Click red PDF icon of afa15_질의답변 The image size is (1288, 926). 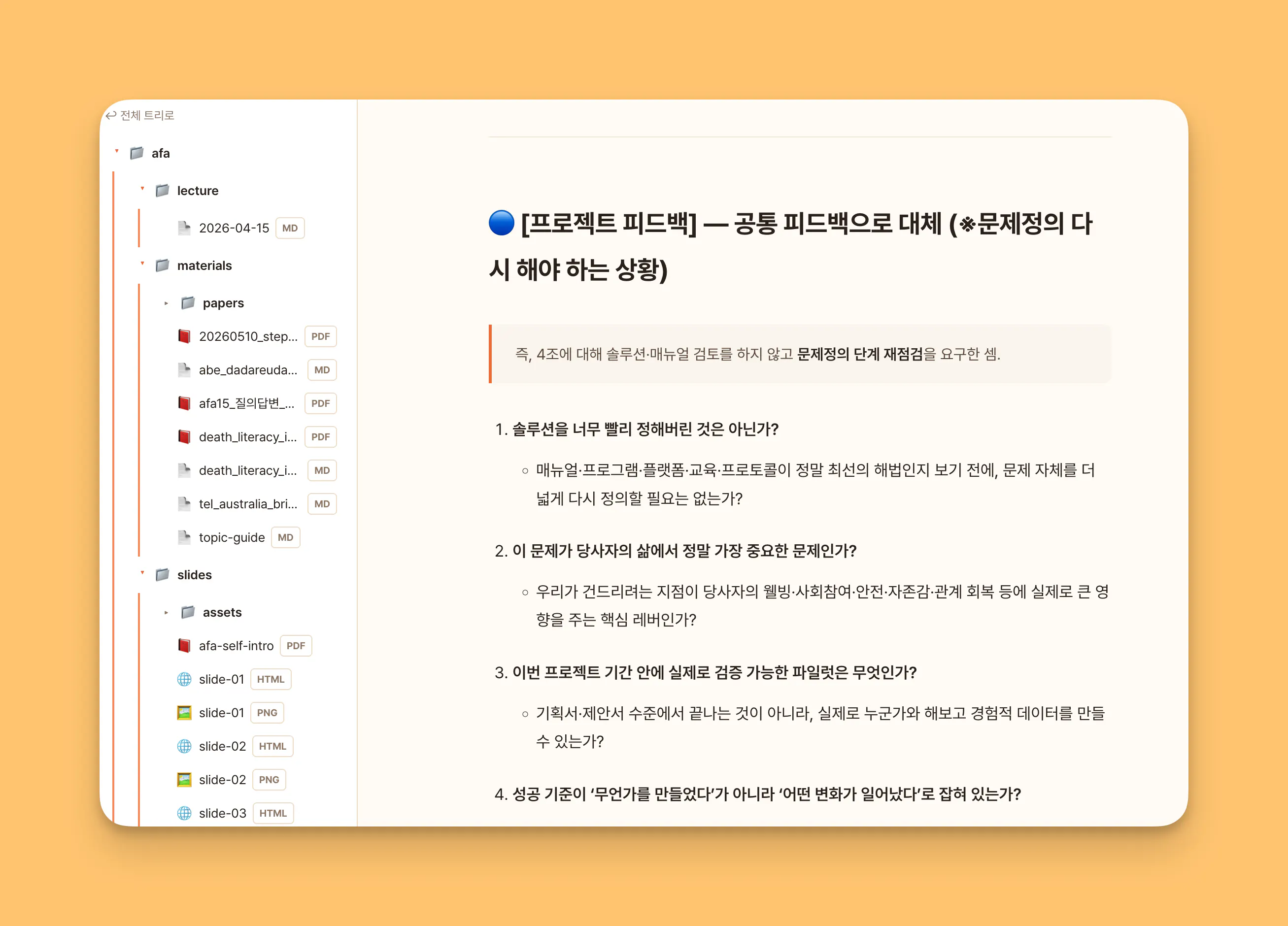(x=184, y=404)
